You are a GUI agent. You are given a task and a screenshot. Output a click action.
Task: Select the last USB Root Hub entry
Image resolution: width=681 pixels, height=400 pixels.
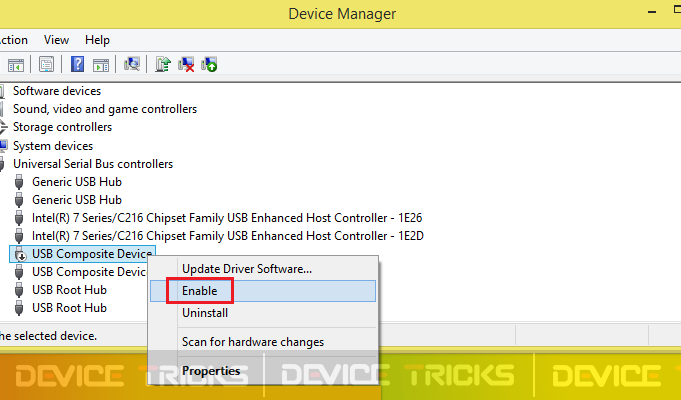click(69, 308)
